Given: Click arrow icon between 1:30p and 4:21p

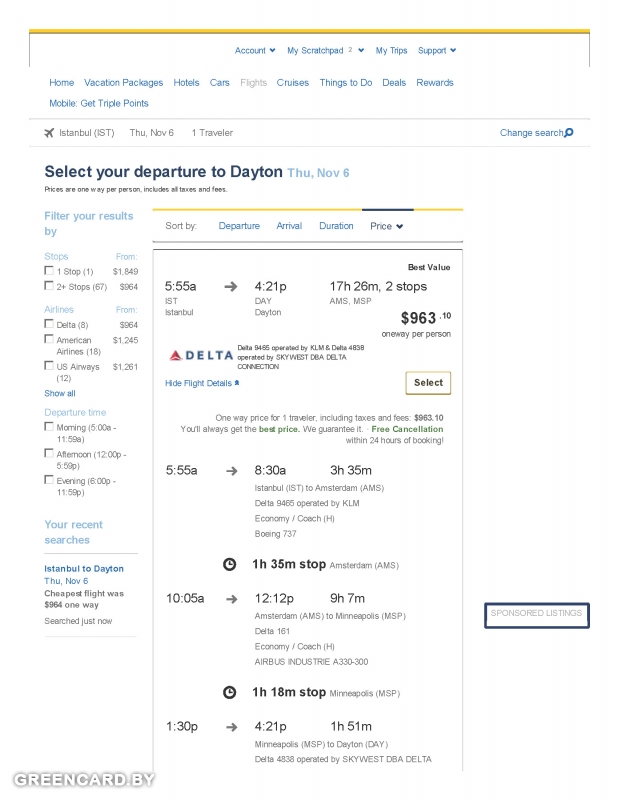Looking at the screenshot, I should click(x=232, y=727).
